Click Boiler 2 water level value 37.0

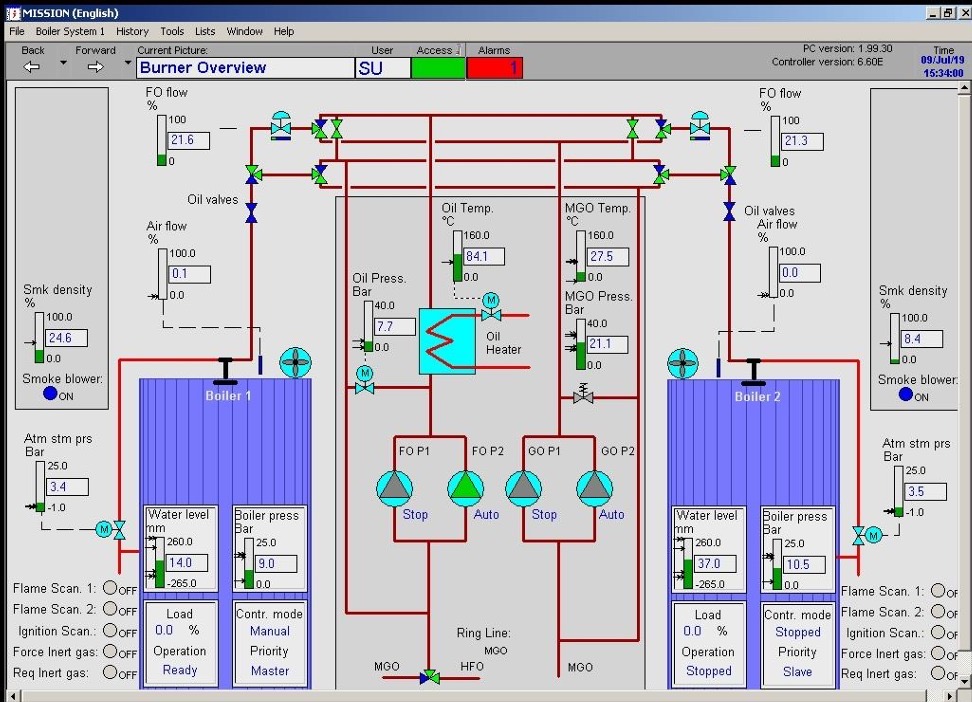click(715, 564)
